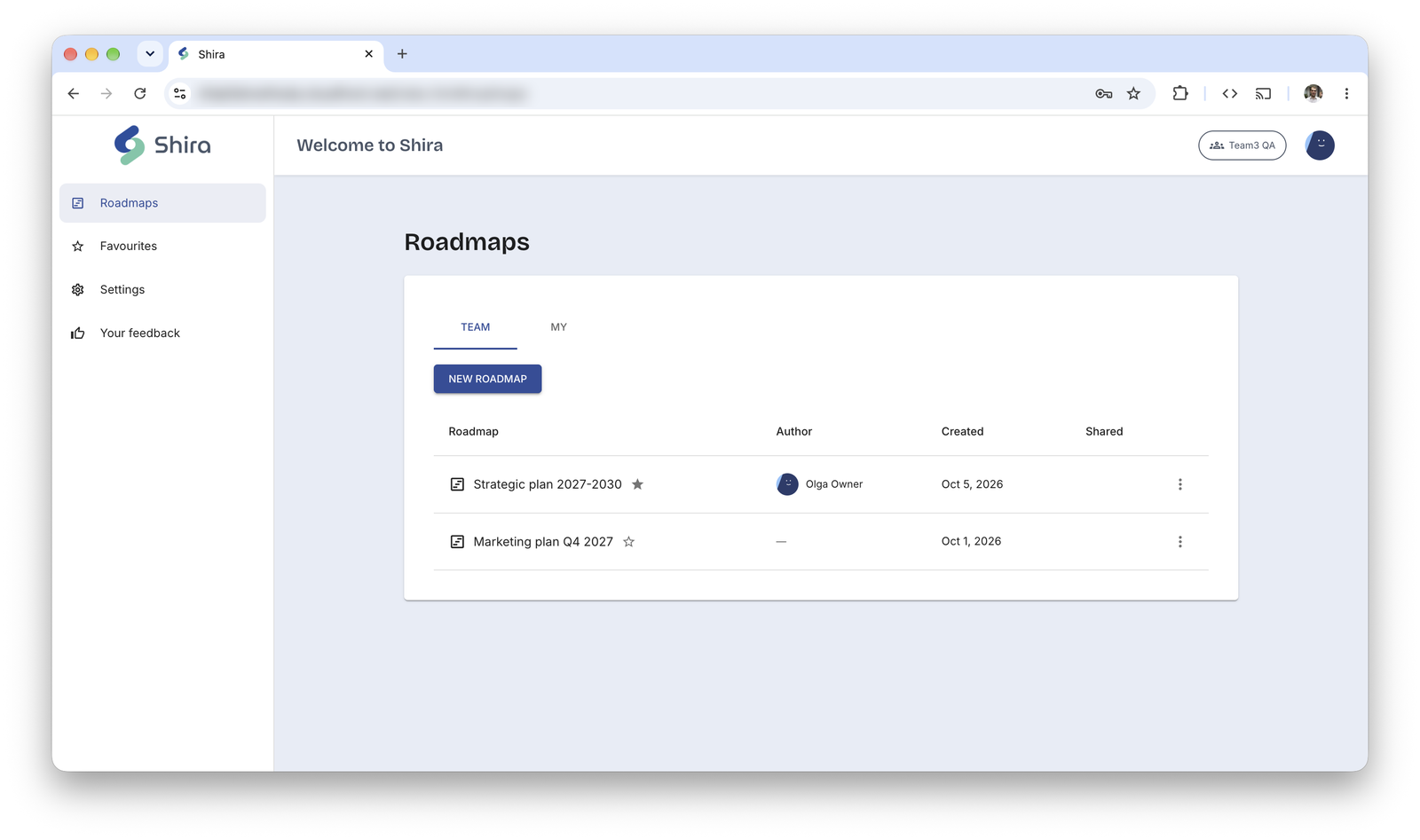The image size is (1420, 840).
Task: Open Roadmaps in the sidebar
Action: 162,203
